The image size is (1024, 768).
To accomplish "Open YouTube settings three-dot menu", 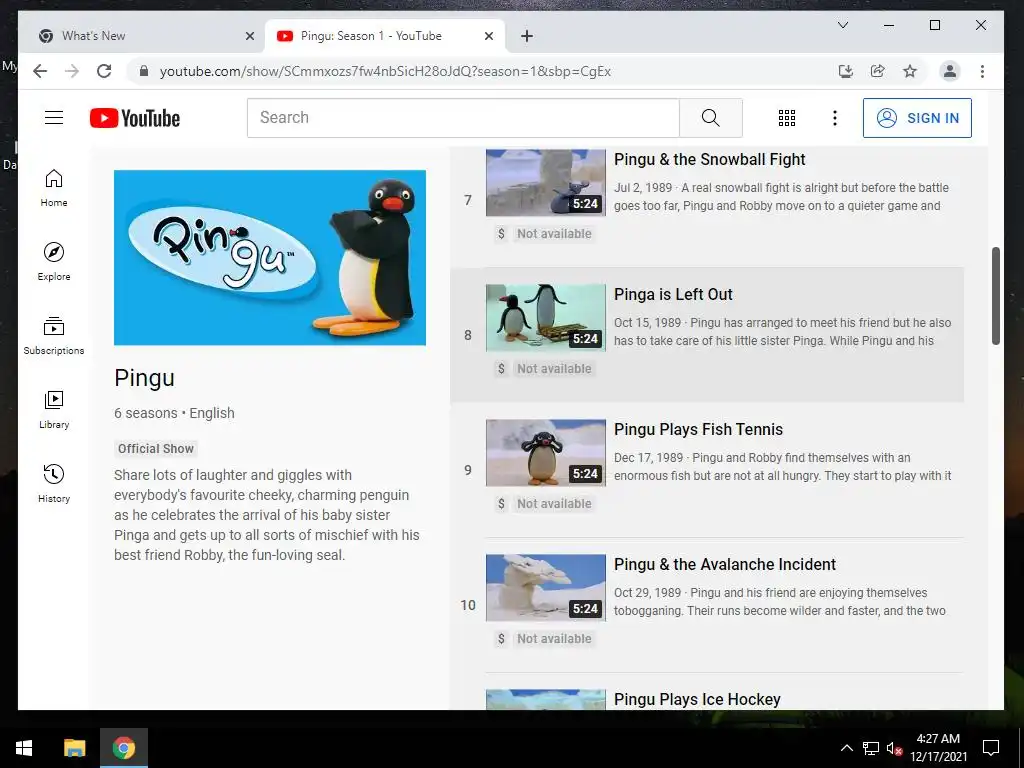I will point(835,118).
